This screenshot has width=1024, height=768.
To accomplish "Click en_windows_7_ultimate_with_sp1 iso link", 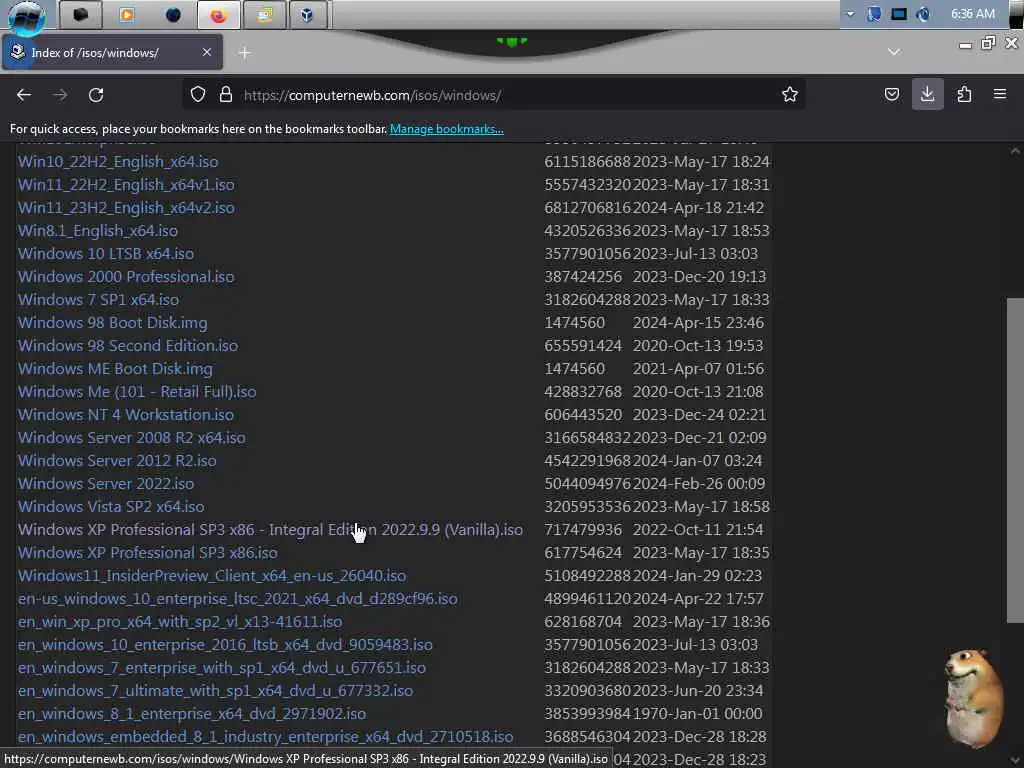I will pos(216,690).
